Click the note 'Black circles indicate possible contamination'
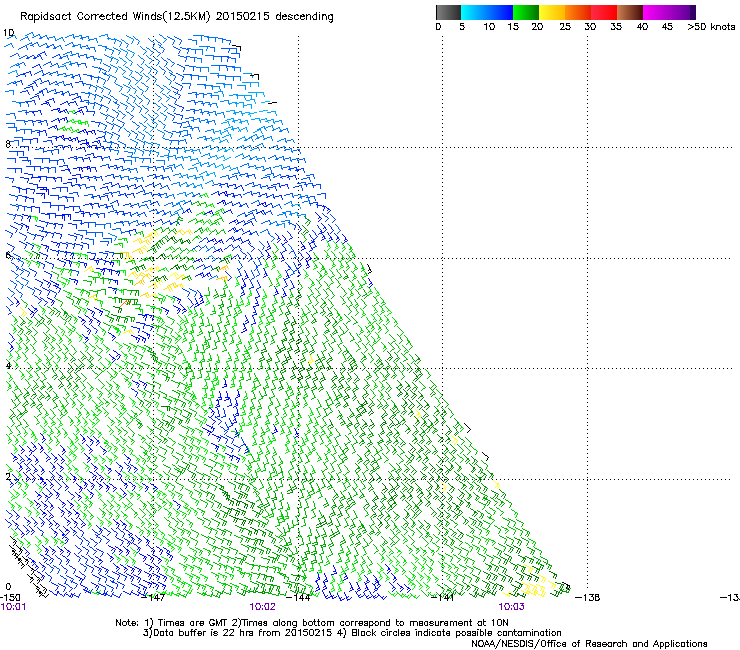This screenshot has width=740, height=650. click(x=456, y=633)
